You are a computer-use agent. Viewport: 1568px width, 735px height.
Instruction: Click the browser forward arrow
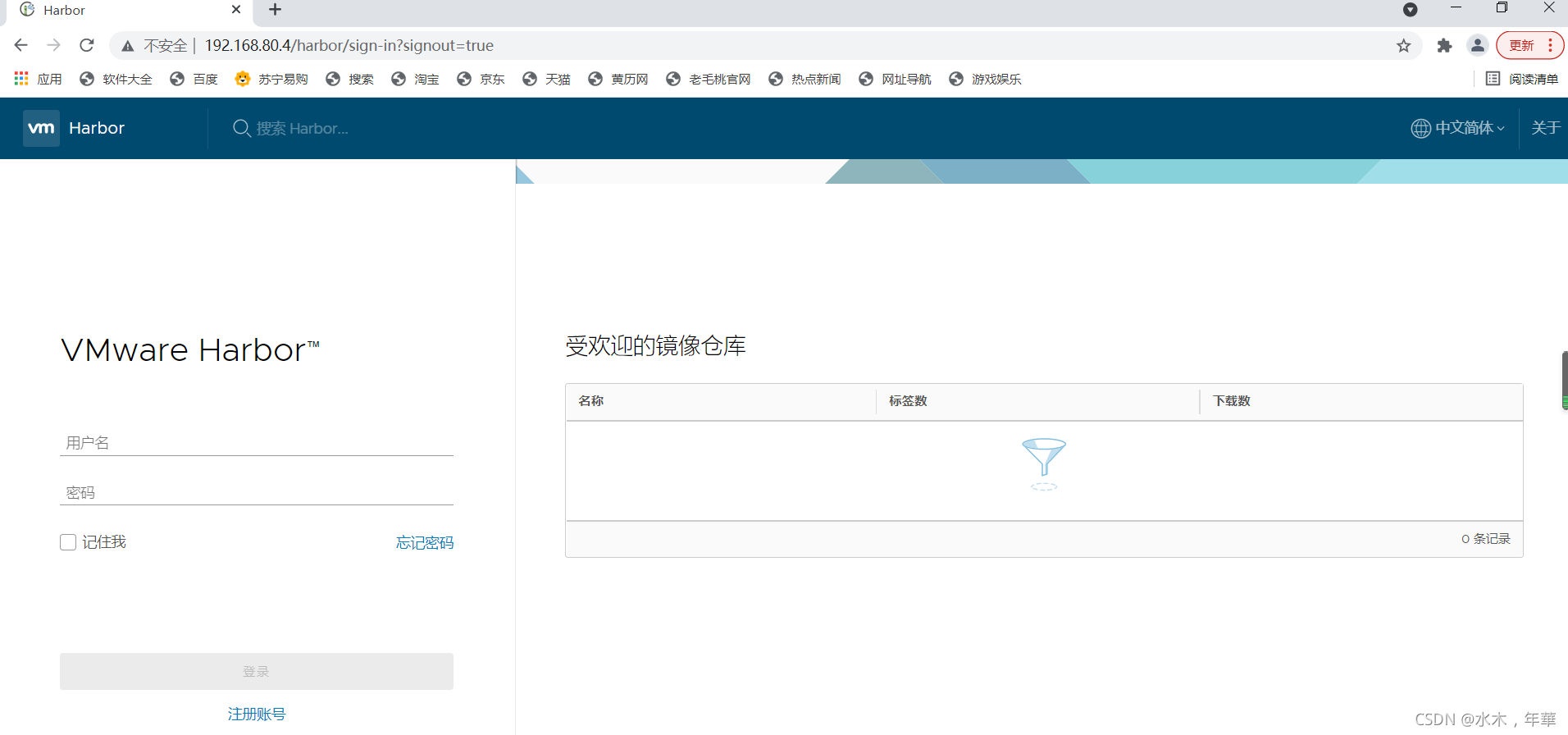coord(54,45)
